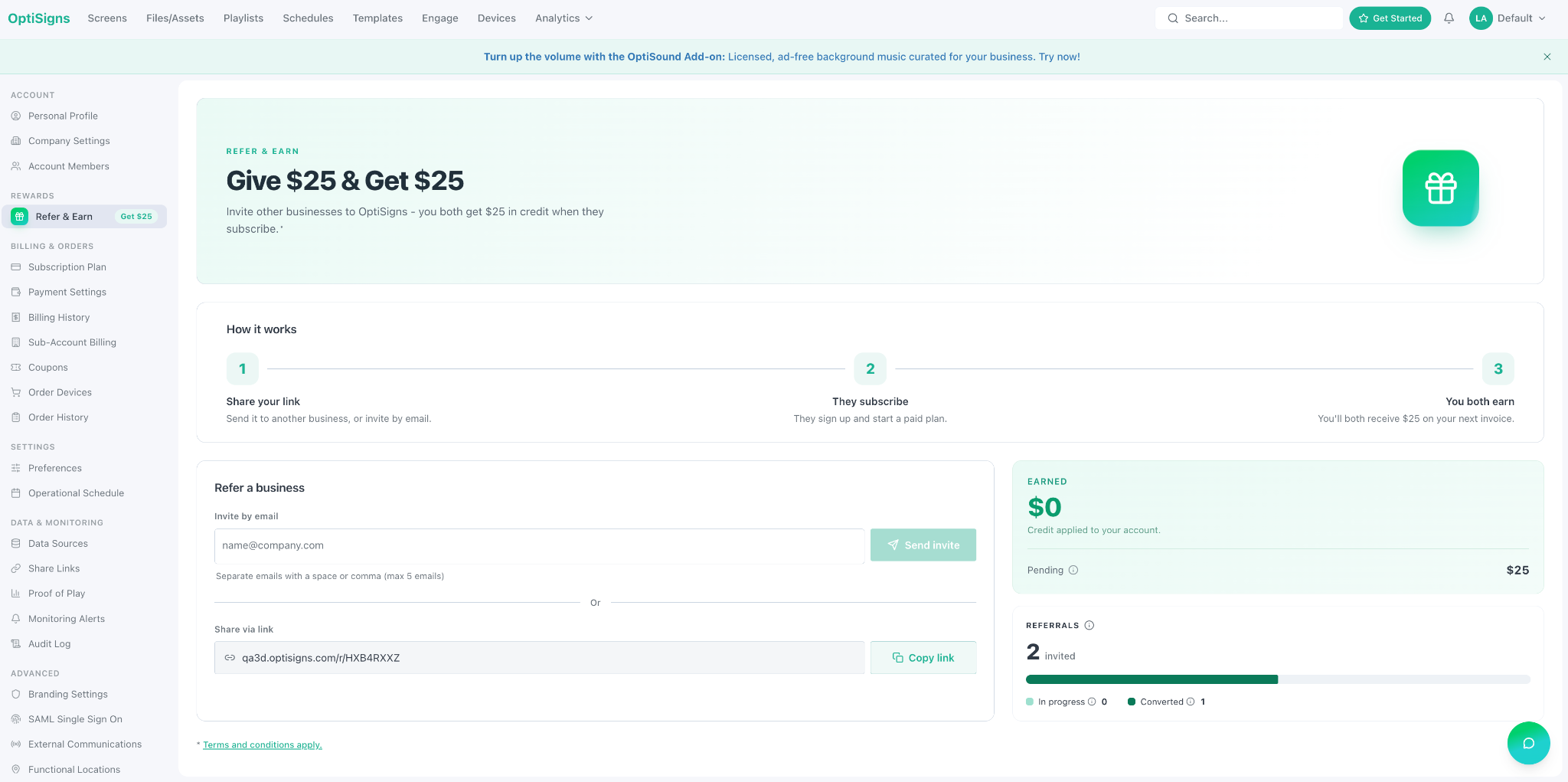Open External Communications in sidebar
Viewport: 1568px width, 782px height.
click(x=85, y=744)
